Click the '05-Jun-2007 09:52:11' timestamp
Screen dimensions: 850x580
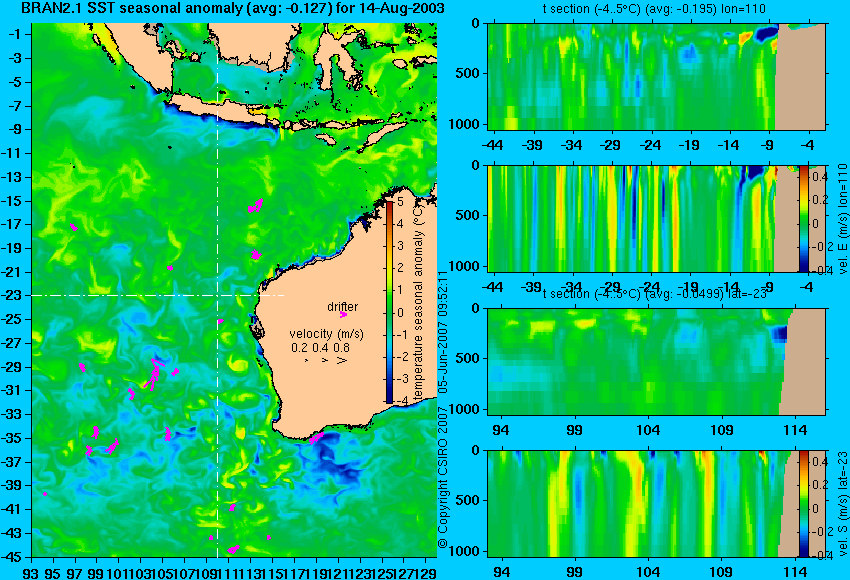coord(443,332)
